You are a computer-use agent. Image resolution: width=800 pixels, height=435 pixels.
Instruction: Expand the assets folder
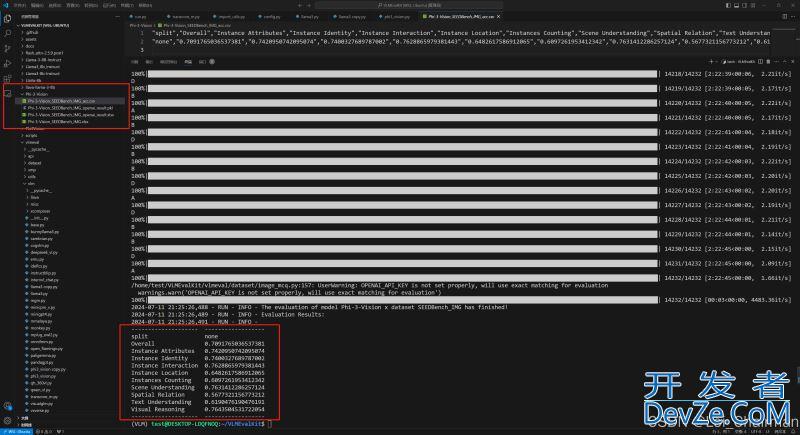31,39
